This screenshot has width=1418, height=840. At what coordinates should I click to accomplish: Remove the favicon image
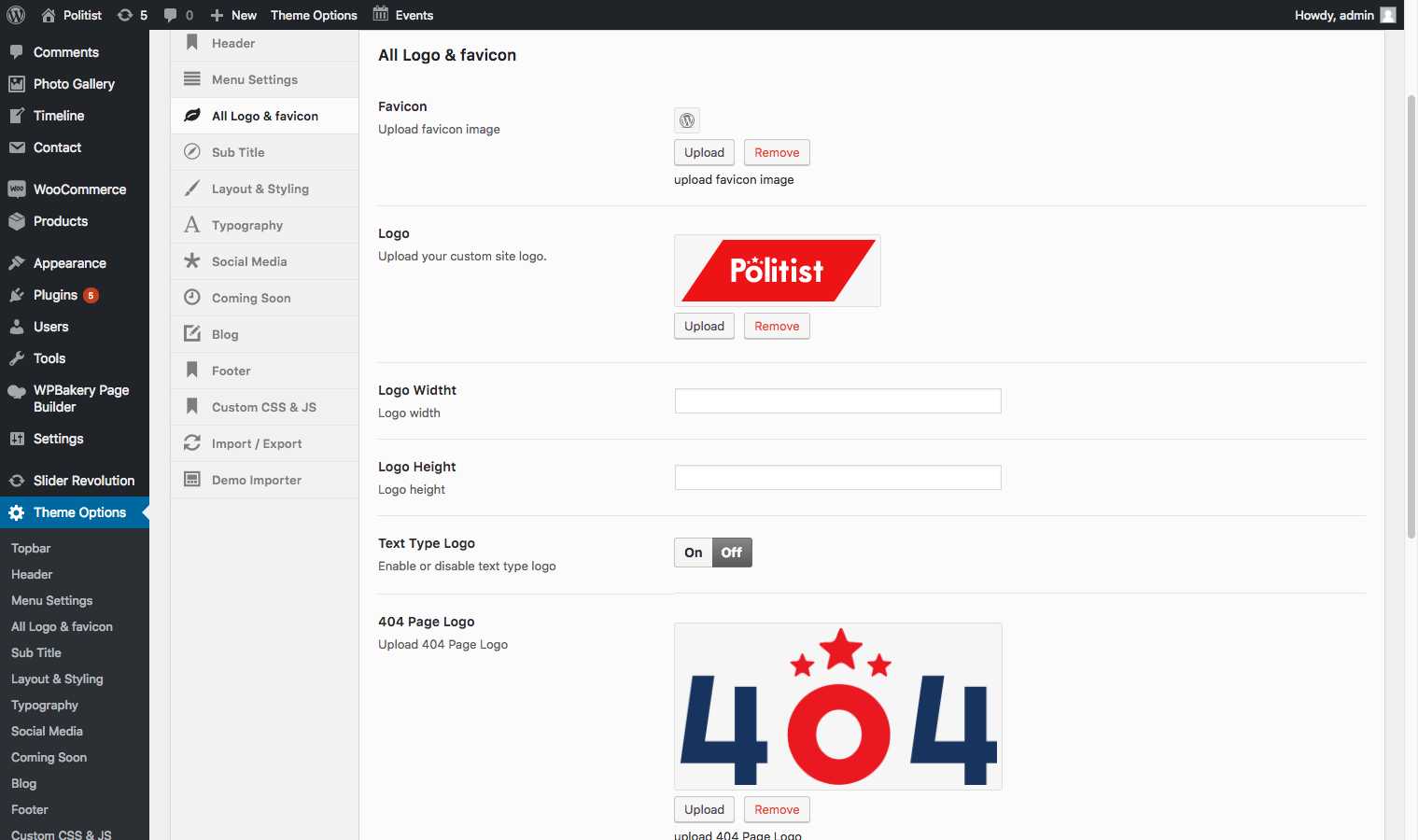pyautogui.click(x=777, y=152)
